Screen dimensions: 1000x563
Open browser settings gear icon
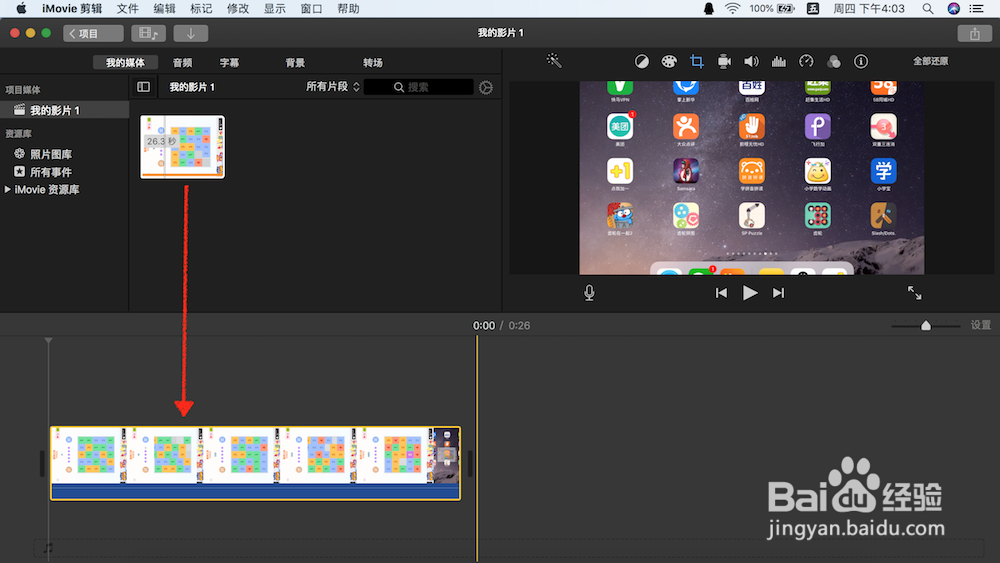coord(486,87)
